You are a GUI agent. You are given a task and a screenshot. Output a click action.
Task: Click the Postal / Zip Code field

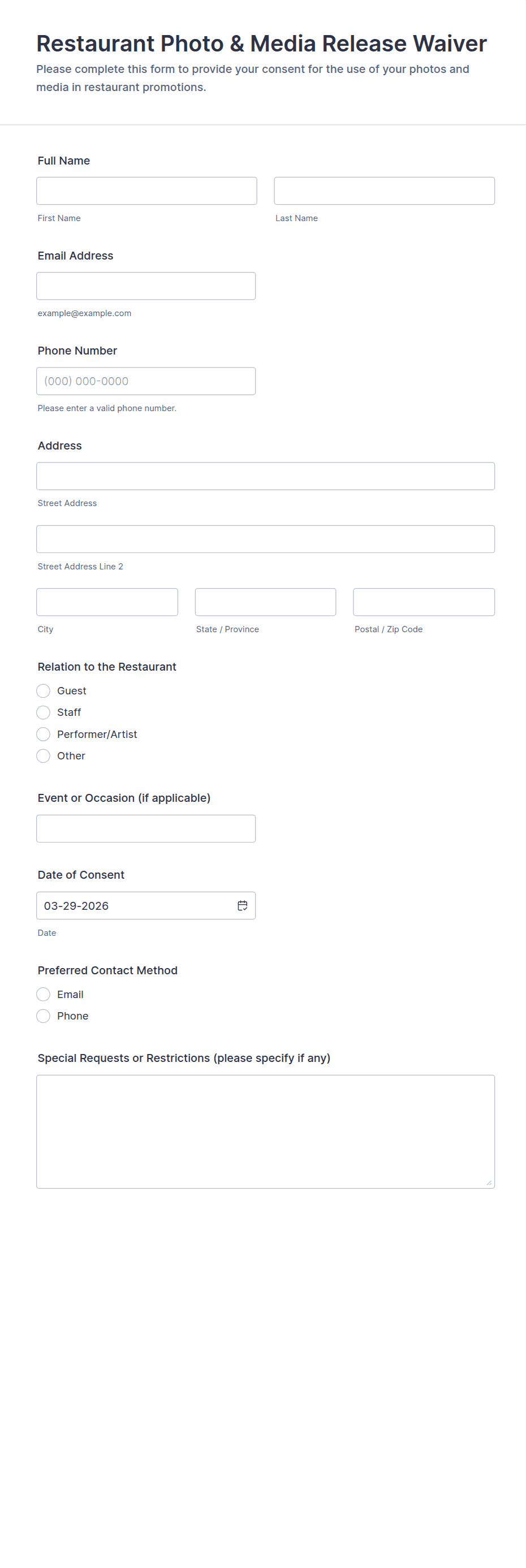coord(424,602)
